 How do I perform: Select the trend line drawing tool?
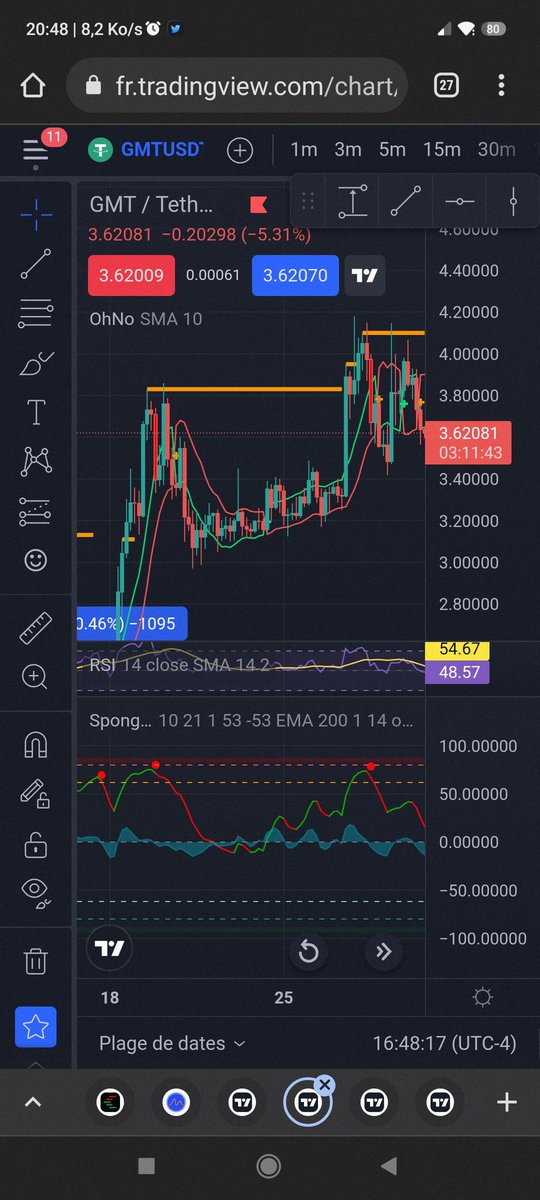36,263
